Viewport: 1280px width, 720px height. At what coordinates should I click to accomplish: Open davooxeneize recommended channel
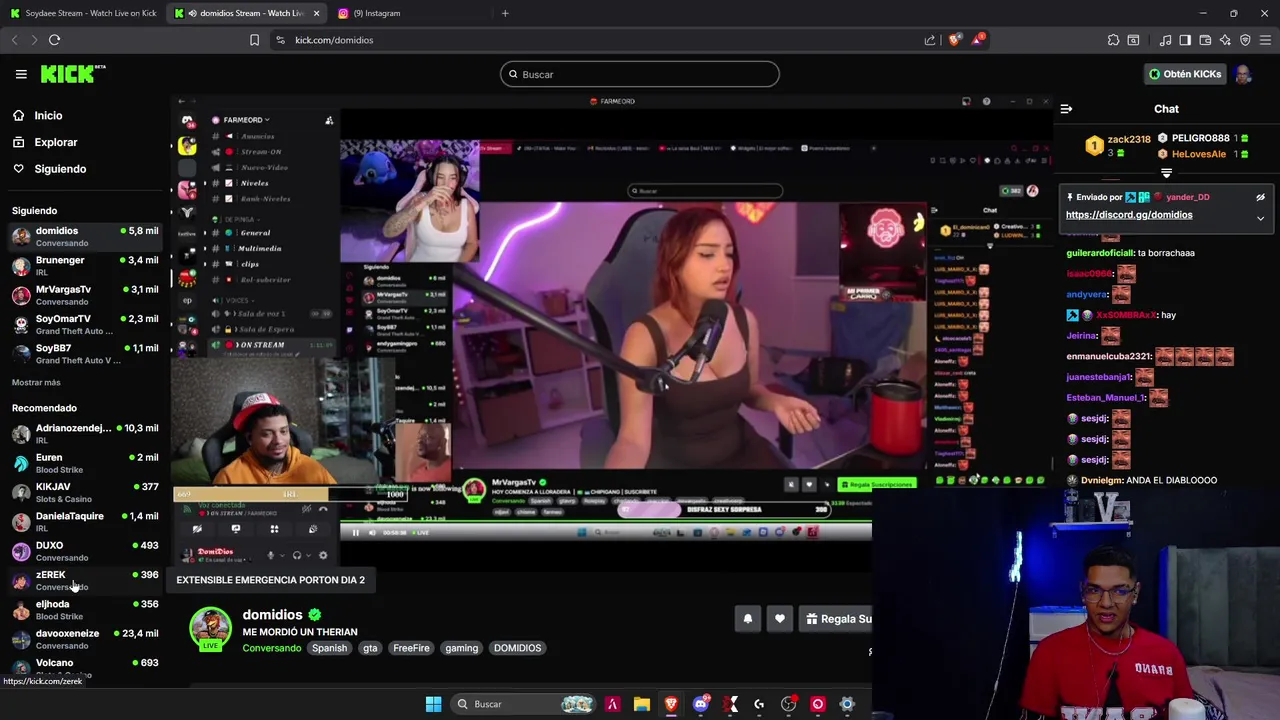click(85, 639)
